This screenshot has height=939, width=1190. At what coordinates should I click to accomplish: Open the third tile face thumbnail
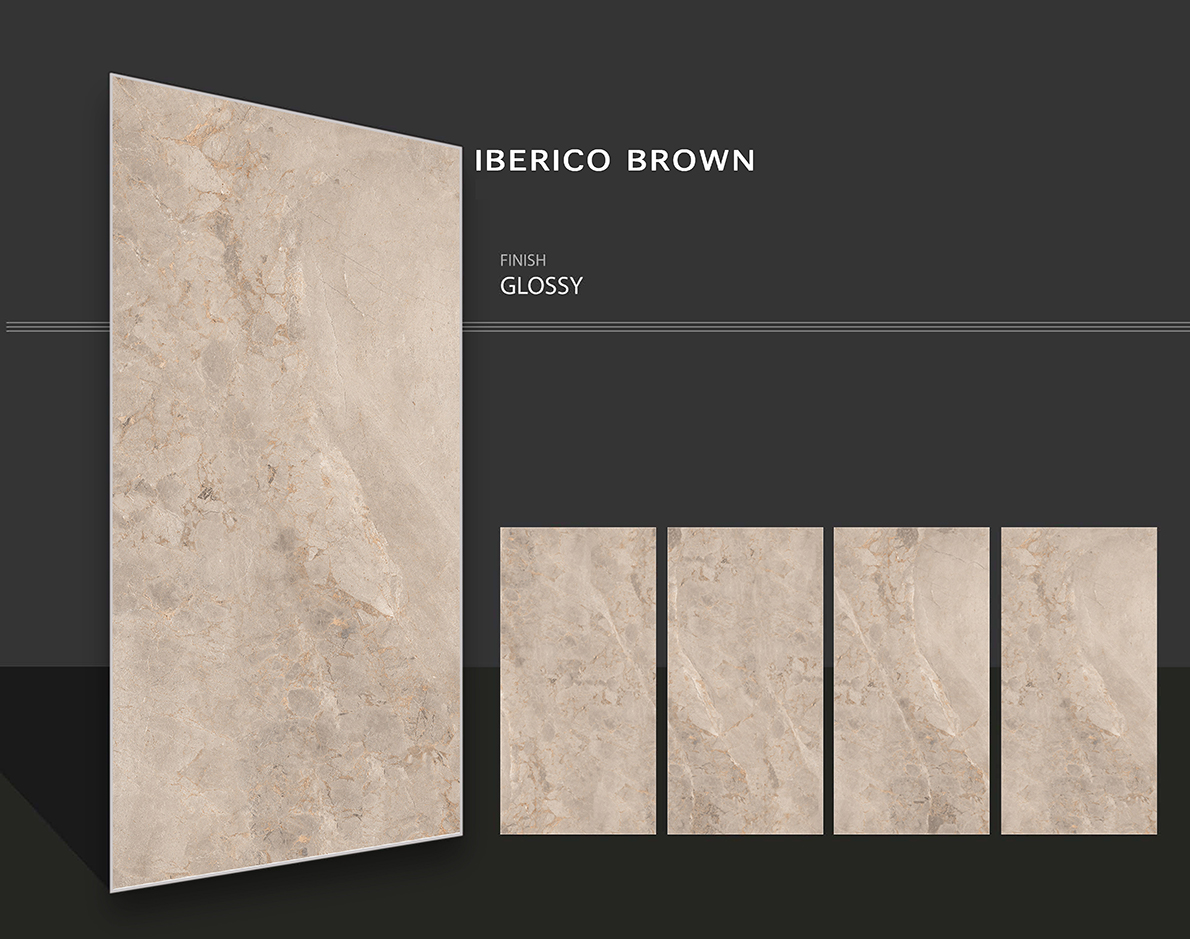click(x=911, y=681)
